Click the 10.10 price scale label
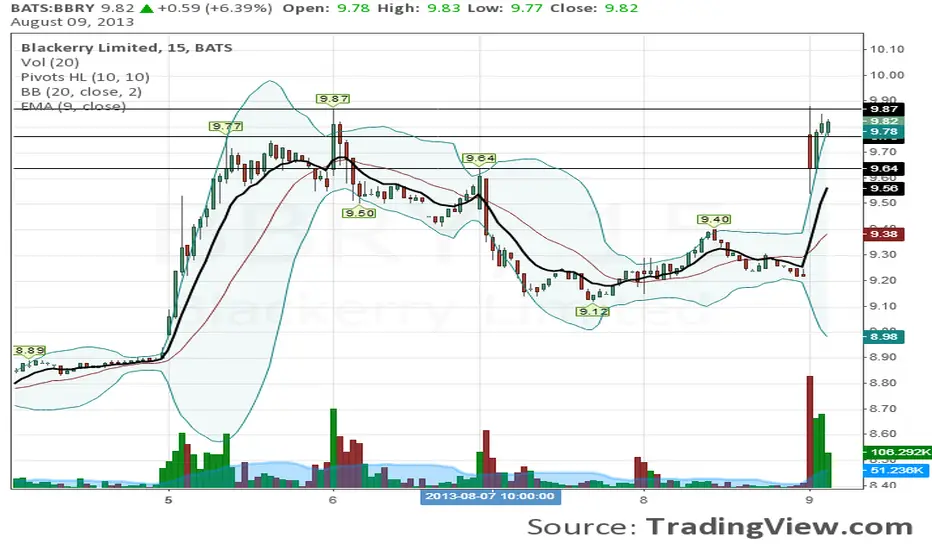 pos(887,49)
